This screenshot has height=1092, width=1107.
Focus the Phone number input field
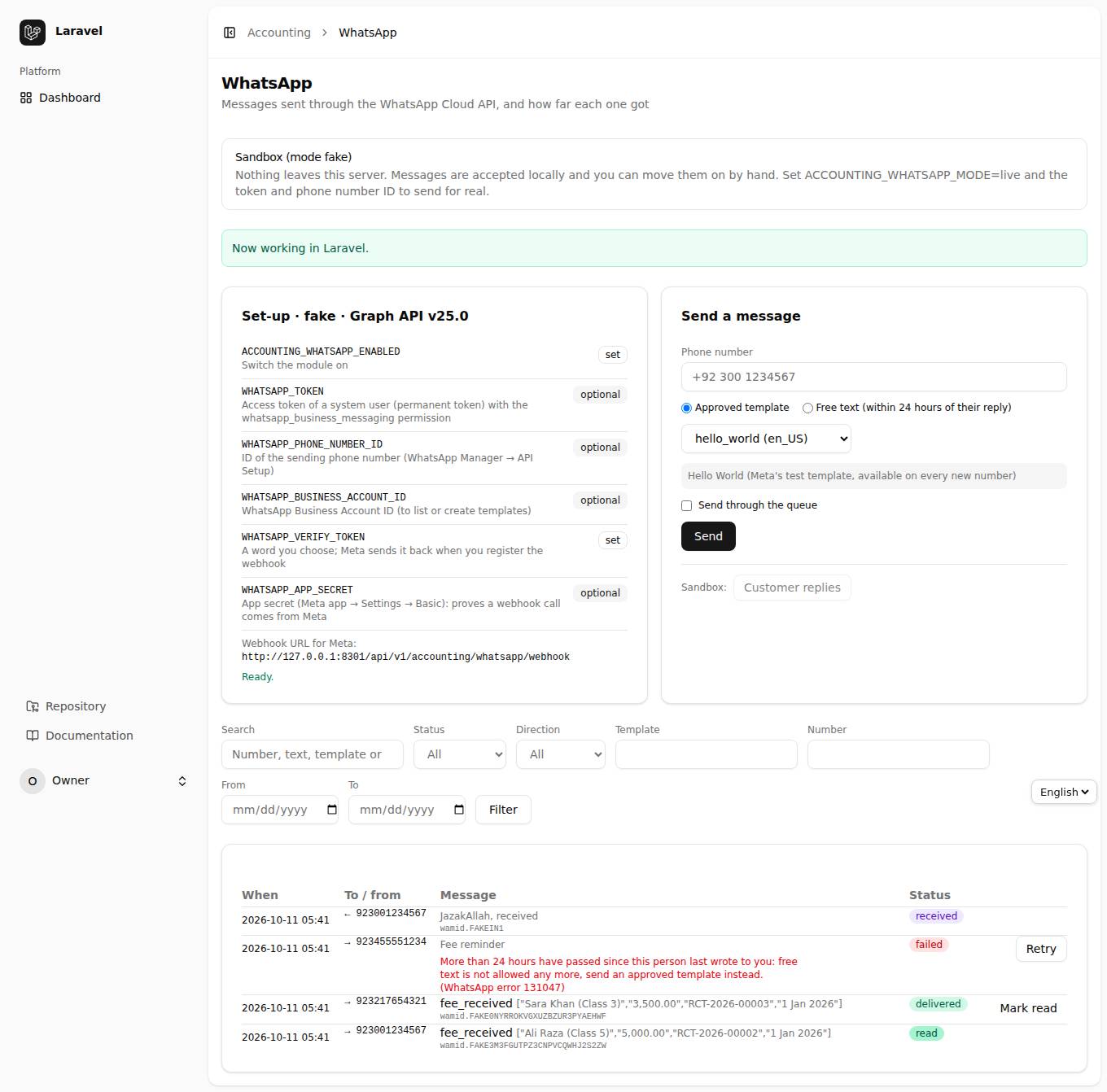pos(874,377)
